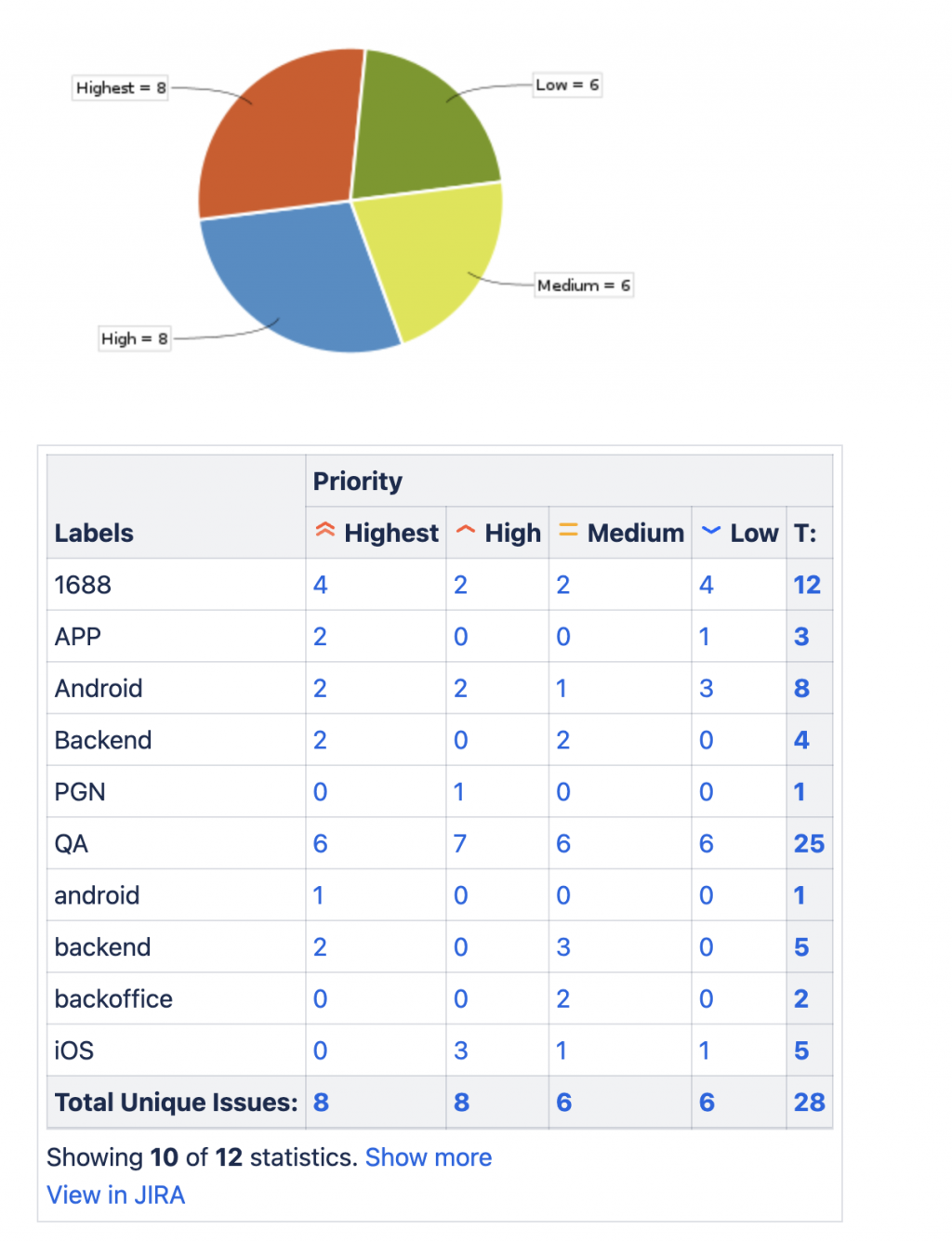Open the APP row total 3
This screenshot has width=952, height=1242.
[x=801, y=637]
